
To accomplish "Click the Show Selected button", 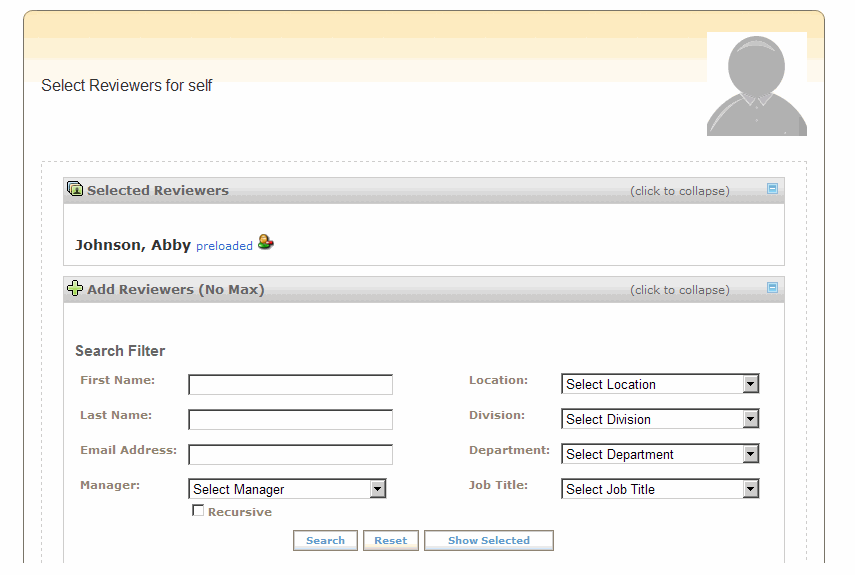I will 489,540.
